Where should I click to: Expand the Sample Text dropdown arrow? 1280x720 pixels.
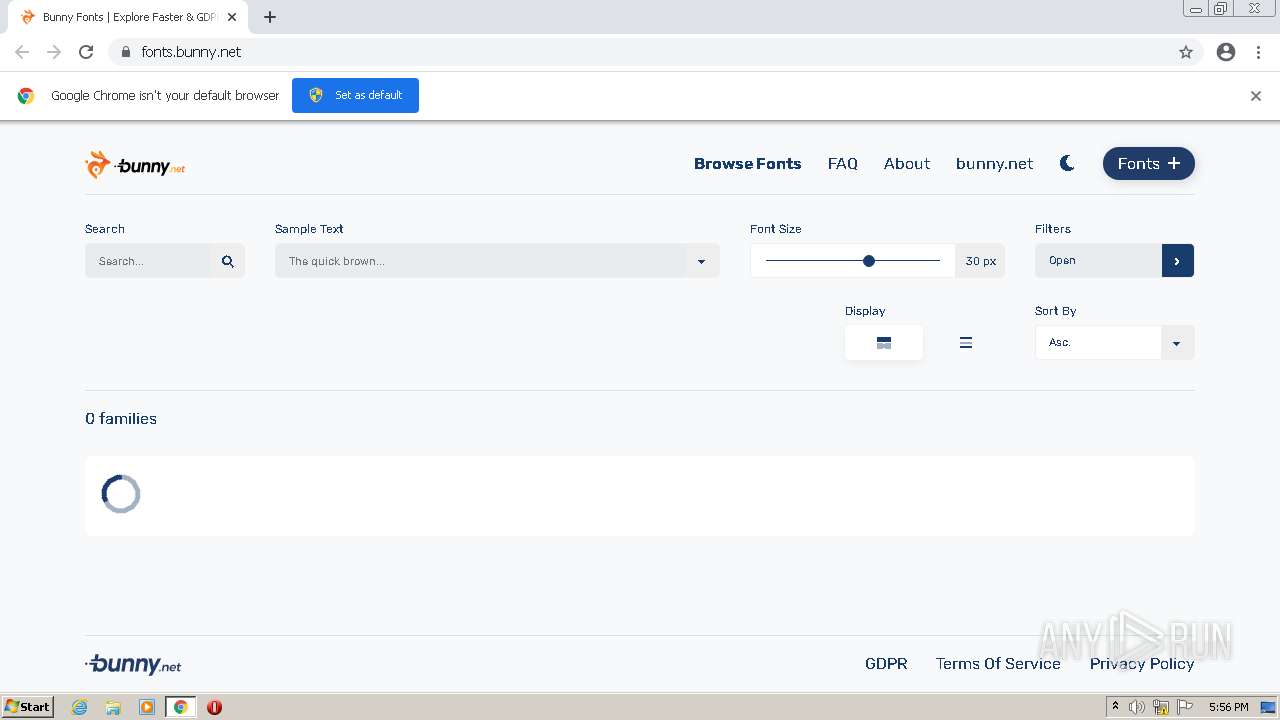(701, 261)
